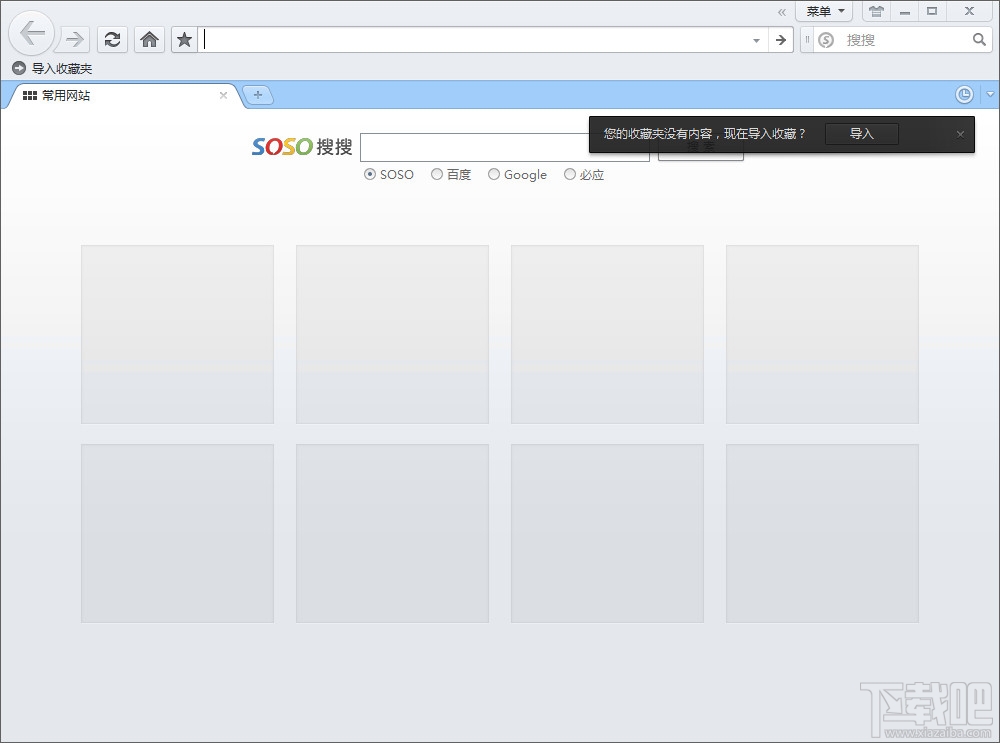Open the 菜单 dropdown menu
The height and width of the screenshot is (743, 1000).
824,11
